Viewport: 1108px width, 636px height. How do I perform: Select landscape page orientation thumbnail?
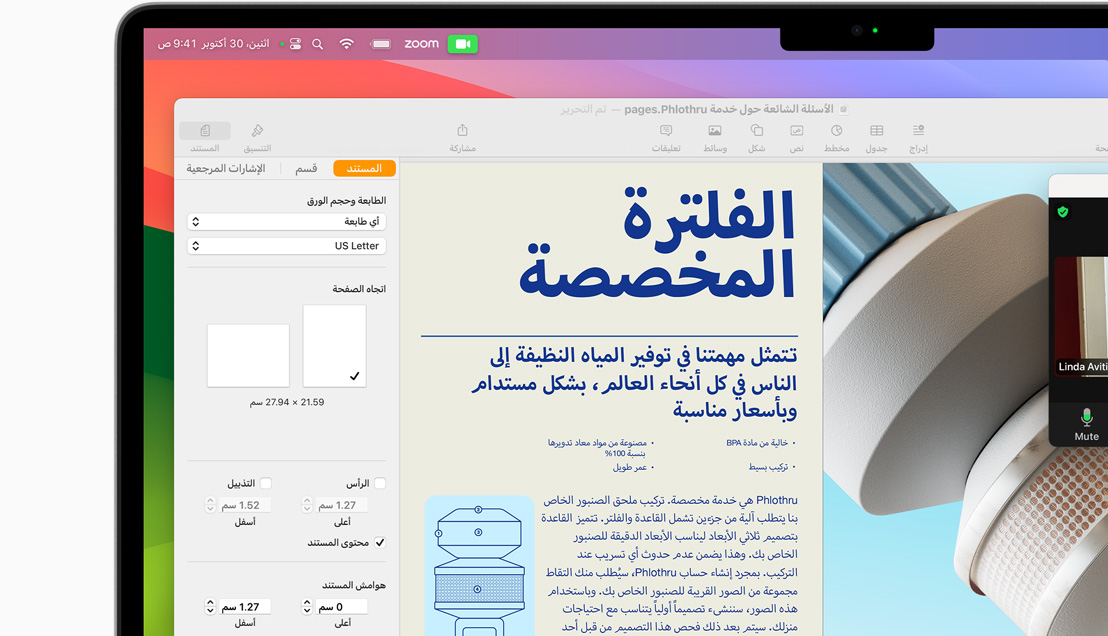pos(248,355)
